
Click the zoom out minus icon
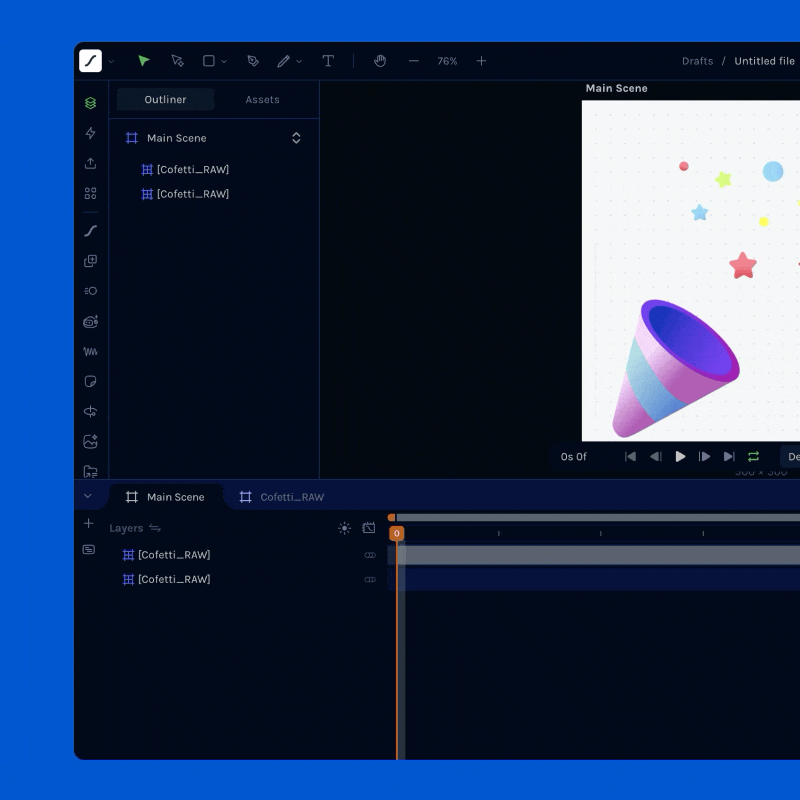(x=413, y=61)
